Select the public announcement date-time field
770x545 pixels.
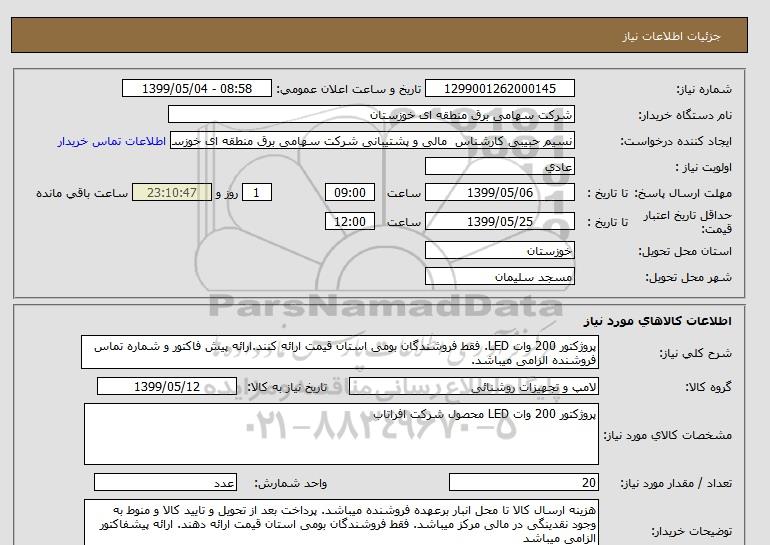(196, 89)
